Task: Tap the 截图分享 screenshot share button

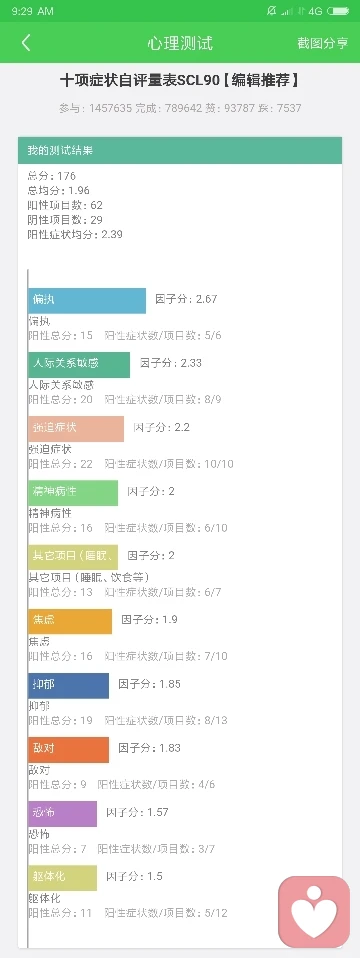Action: (322, 43)
